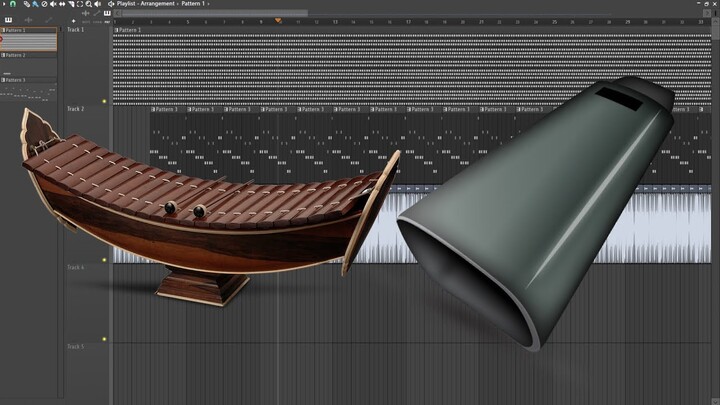Select the Track 4 header label

pyautogui.click(x=75, y=267)
